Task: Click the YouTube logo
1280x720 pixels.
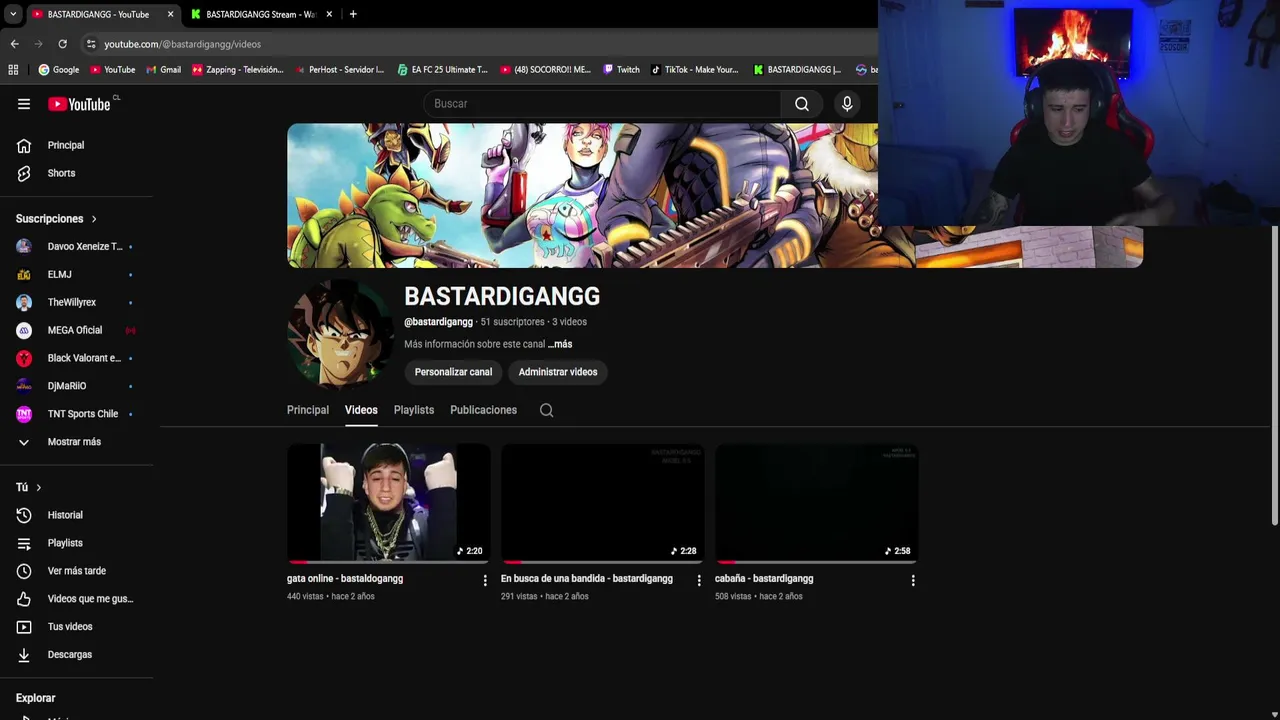Action: pos(79,104)
